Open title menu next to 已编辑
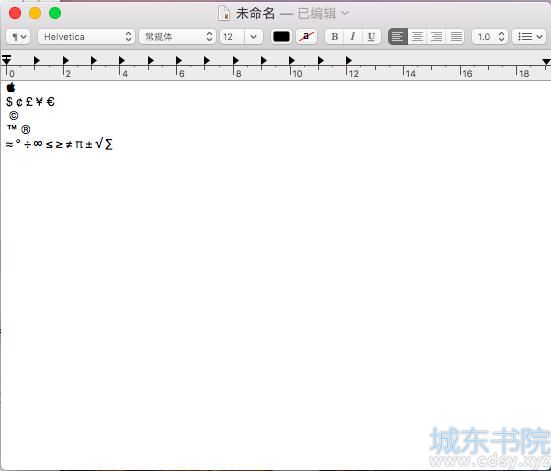Screen dimensions: 551x471 point(345,13)
